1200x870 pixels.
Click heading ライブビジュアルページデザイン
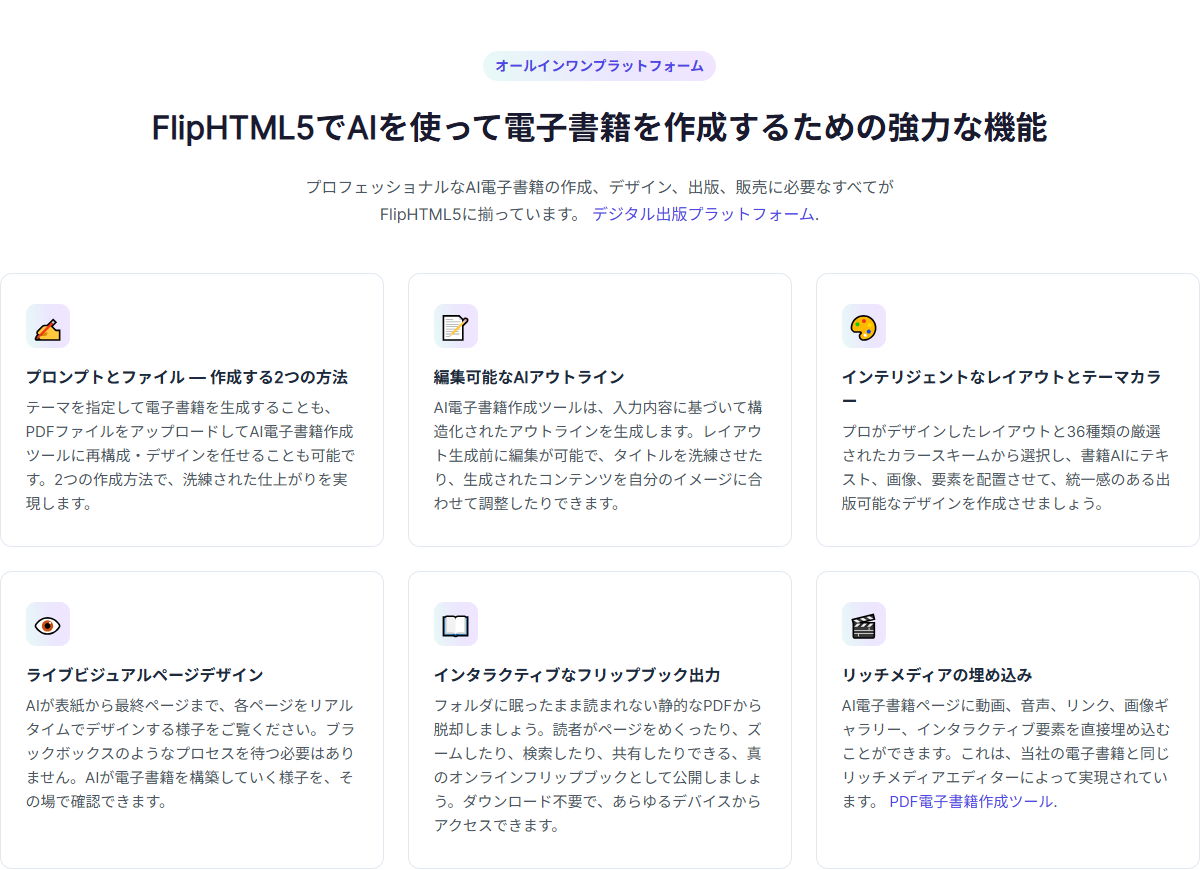[145, 675]
